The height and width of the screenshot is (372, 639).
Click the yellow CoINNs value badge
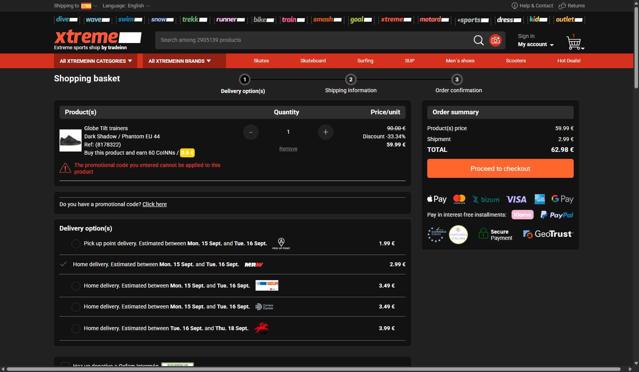pos(187,153)
